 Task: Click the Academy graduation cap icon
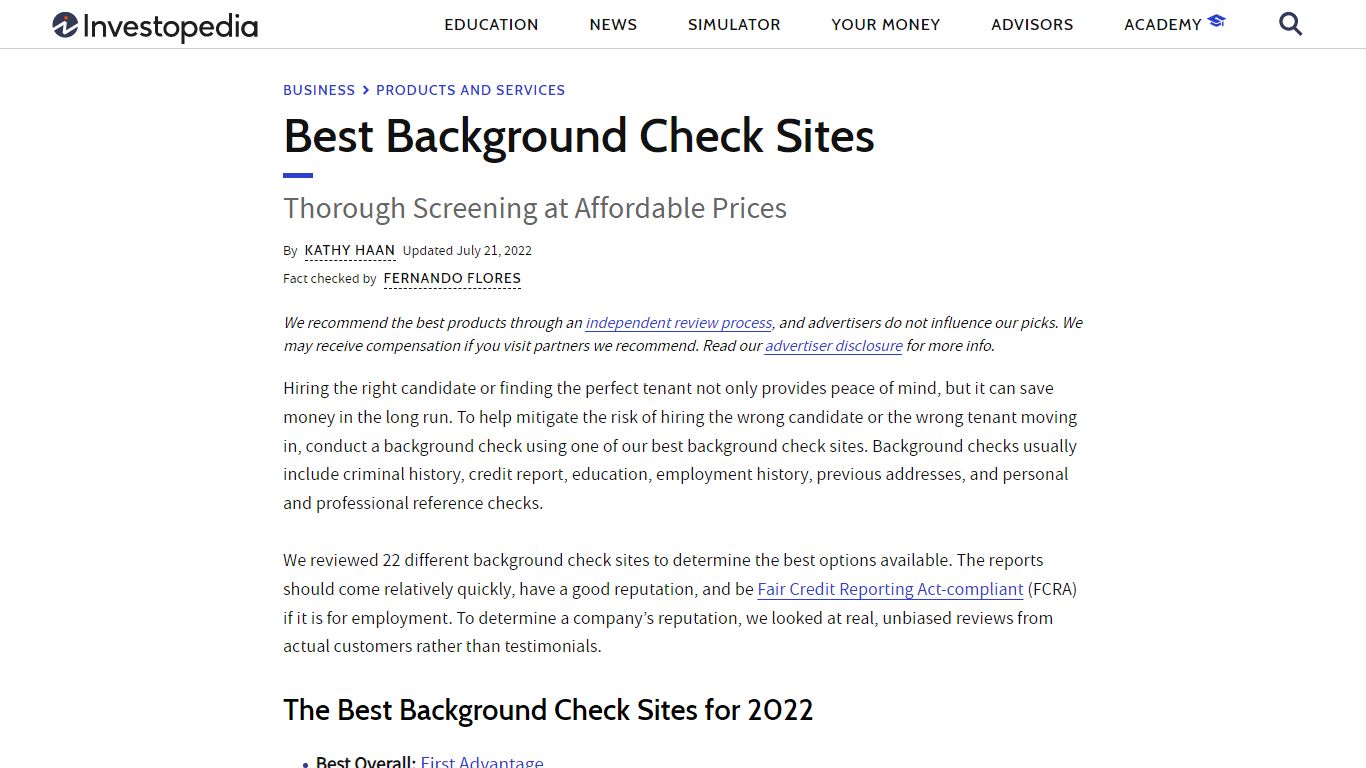tap(1216, 21)
